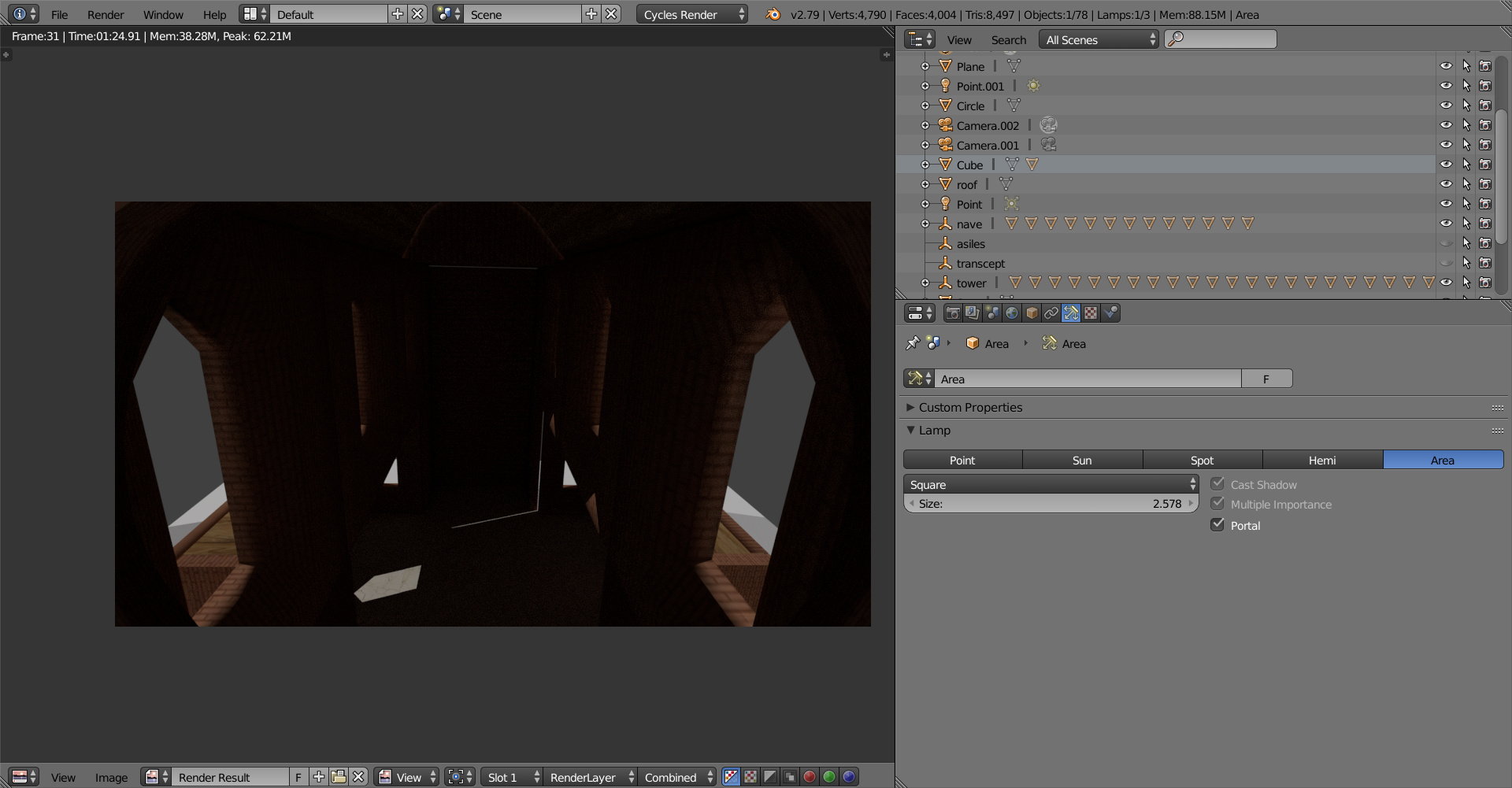1512x788 pixels.
Task: Set lamp type to Point
Action: [962, 460]
